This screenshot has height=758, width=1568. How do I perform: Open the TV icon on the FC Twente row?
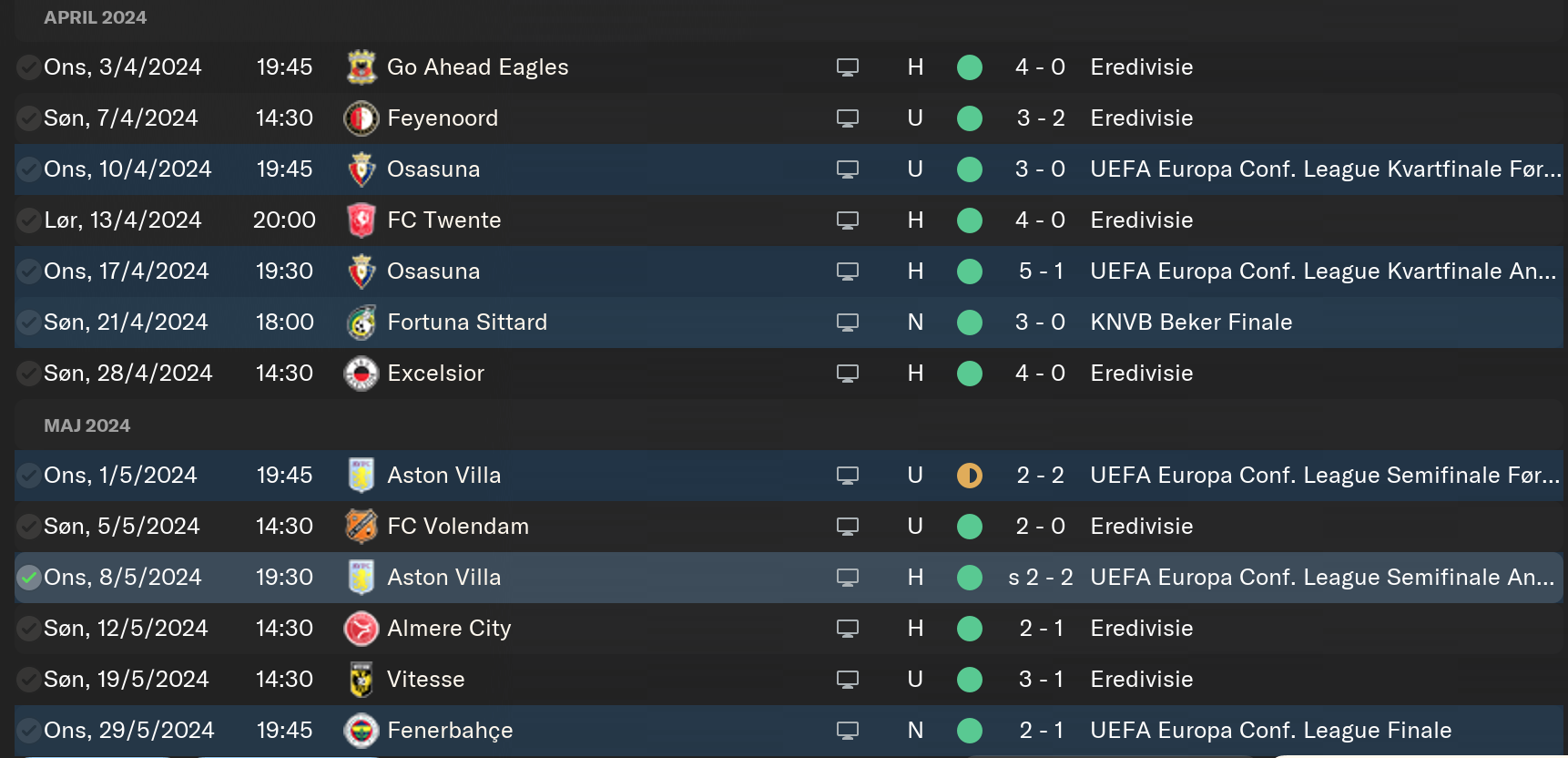tap(848, 220)
